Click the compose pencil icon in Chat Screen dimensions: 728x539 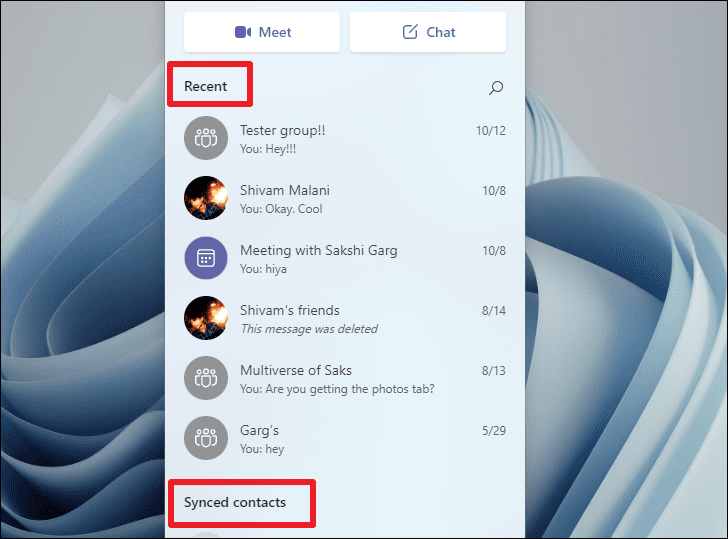tap(410, 32)
